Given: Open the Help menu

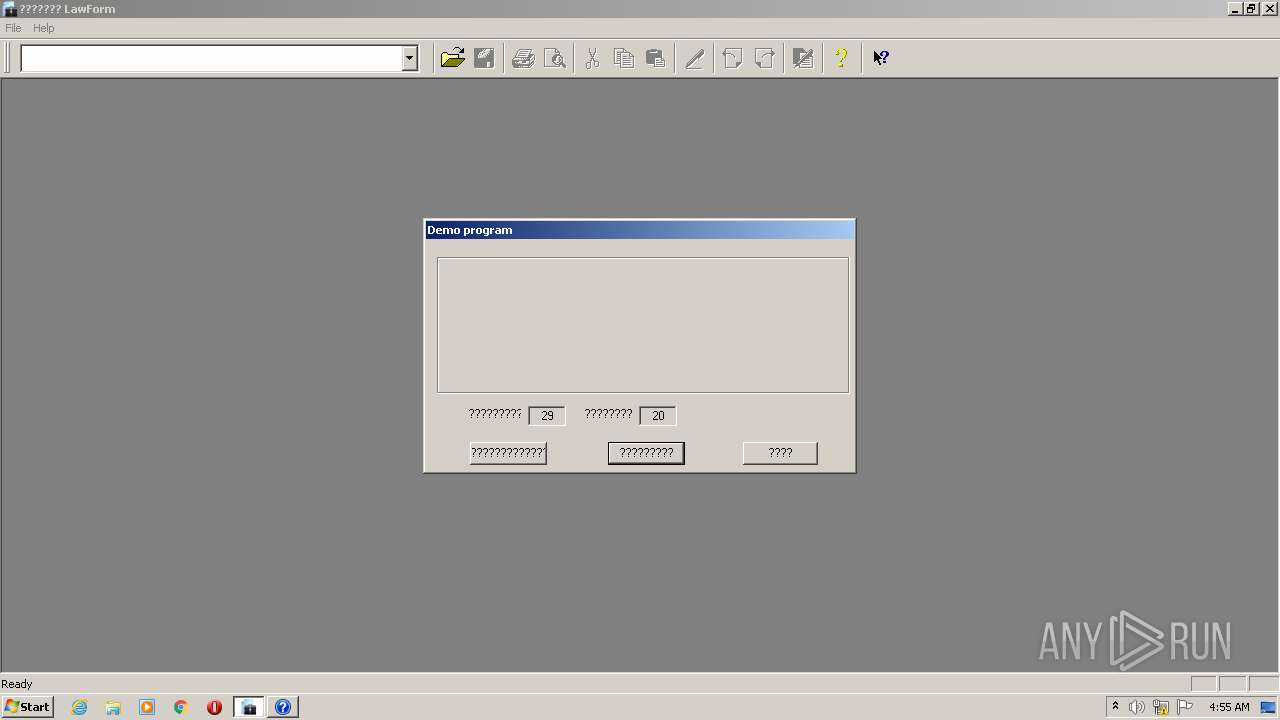Looking at the screenshot, I should coord(43,28).
